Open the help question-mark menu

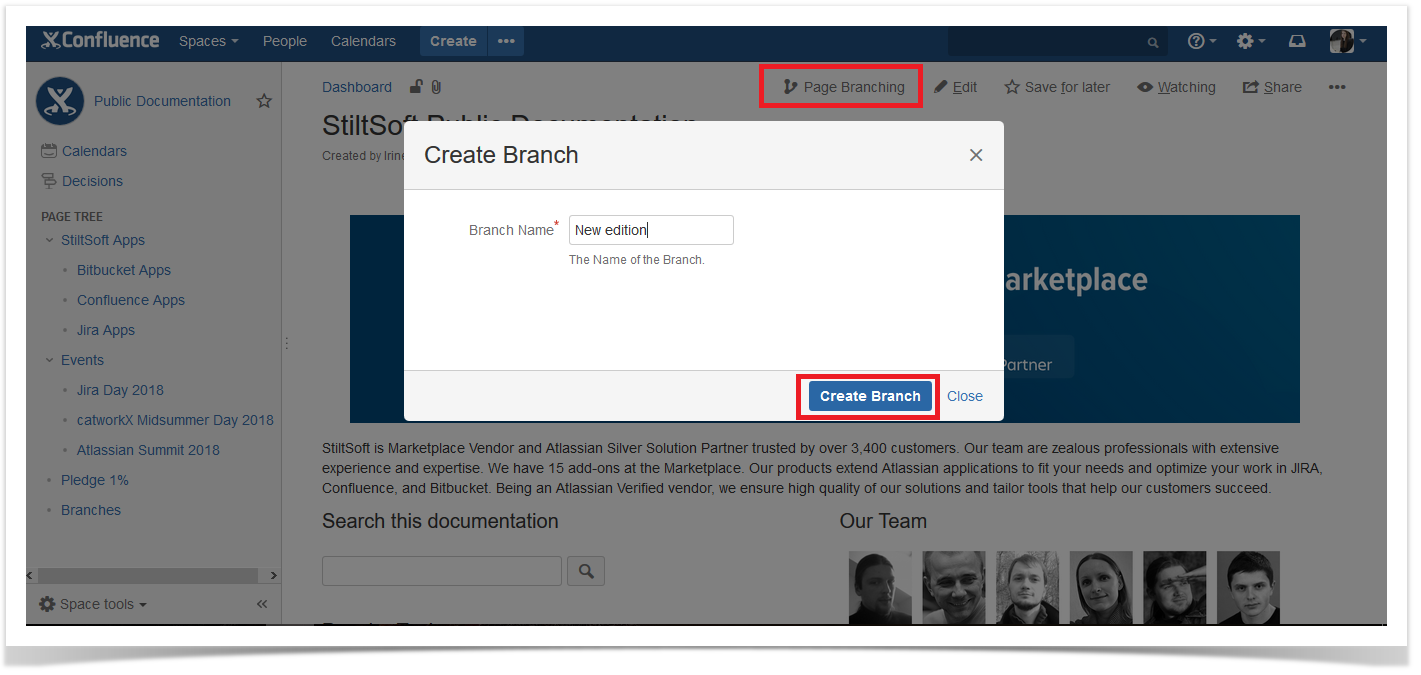tap(1201, 41)
